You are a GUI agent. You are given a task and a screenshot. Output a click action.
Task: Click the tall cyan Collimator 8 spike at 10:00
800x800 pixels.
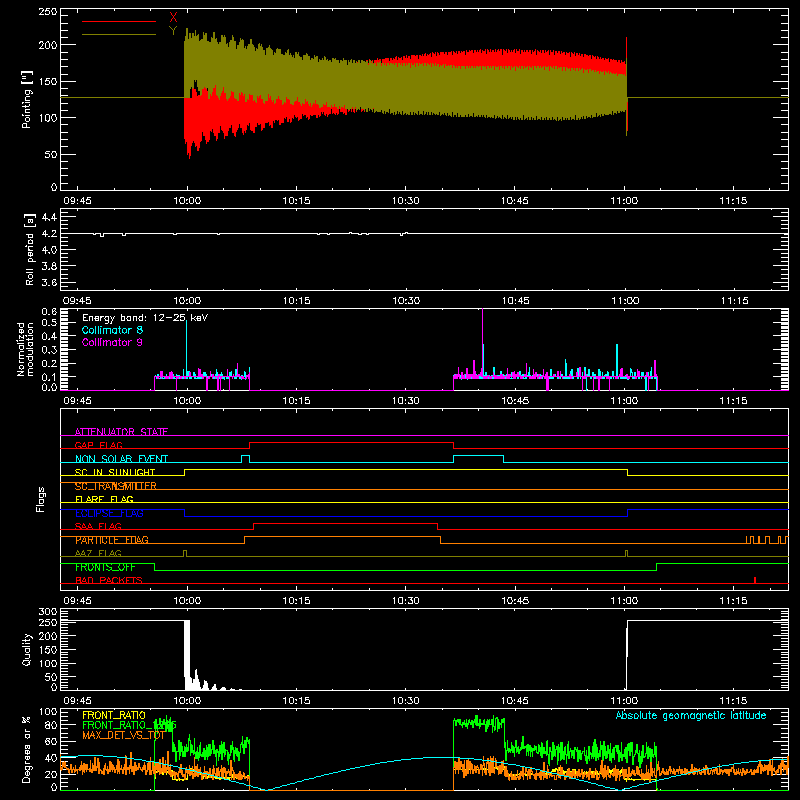pos(187,347)
